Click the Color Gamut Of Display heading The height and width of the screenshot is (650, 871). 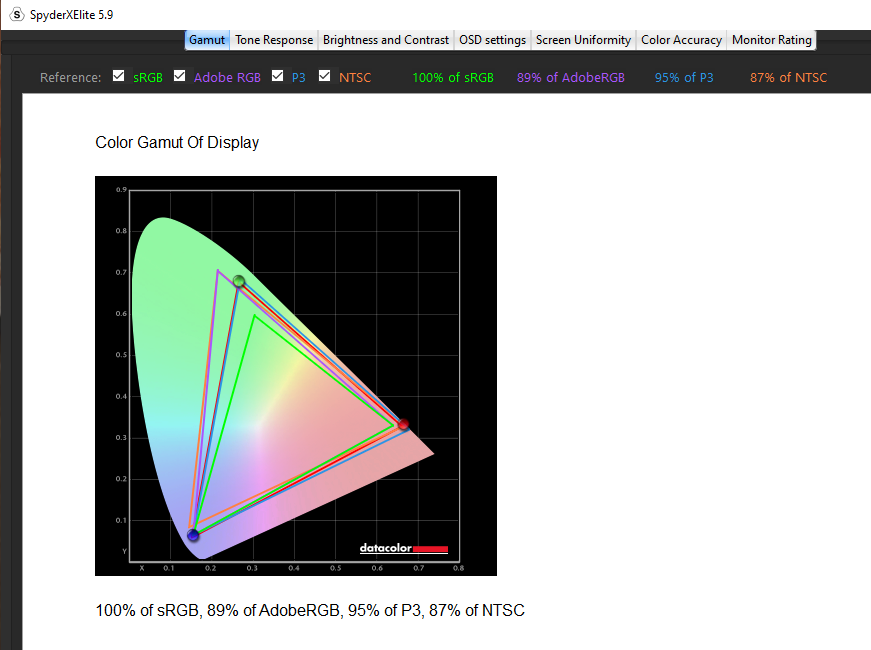177,142
